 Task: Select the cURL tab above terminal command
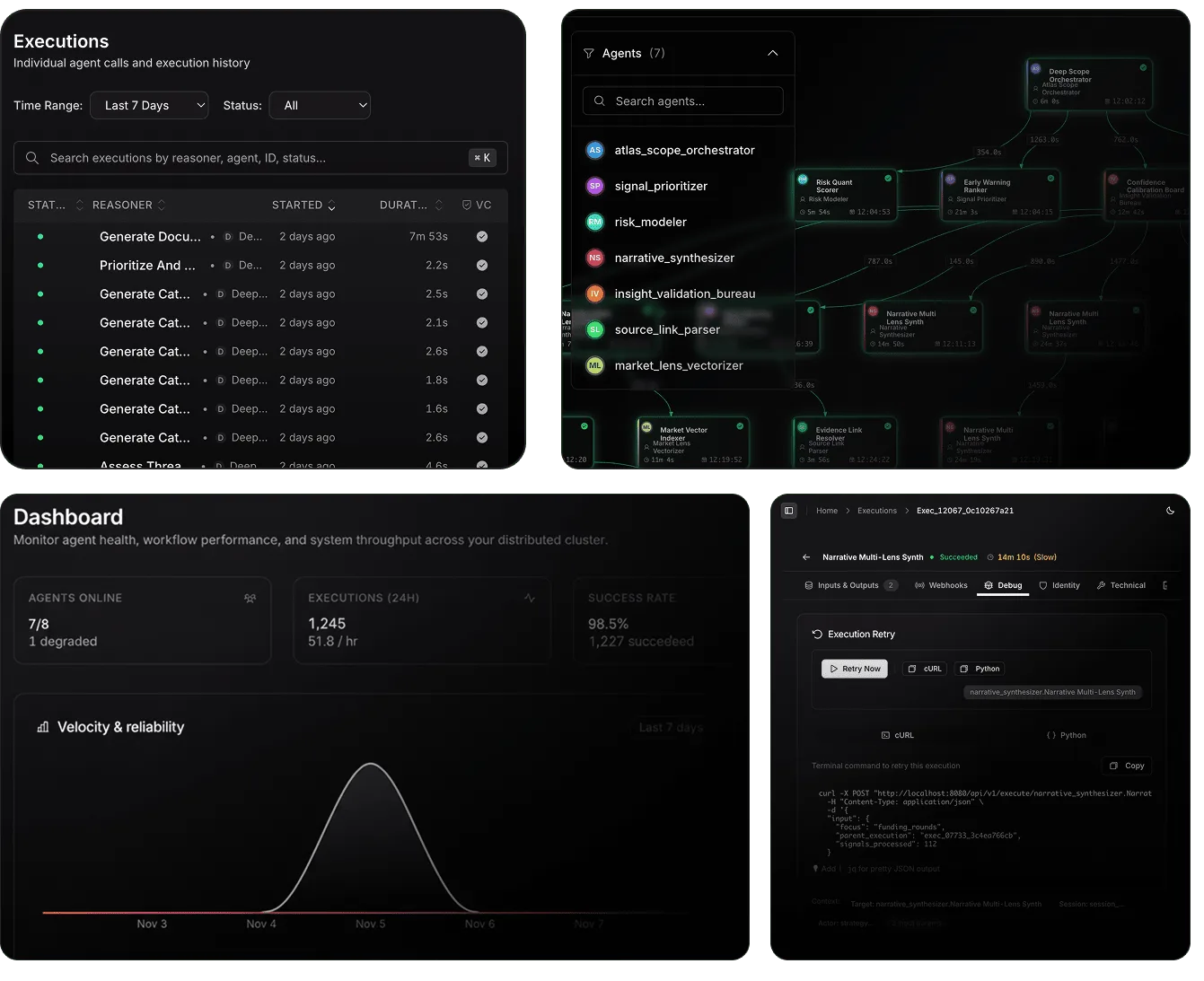[897, 735]
